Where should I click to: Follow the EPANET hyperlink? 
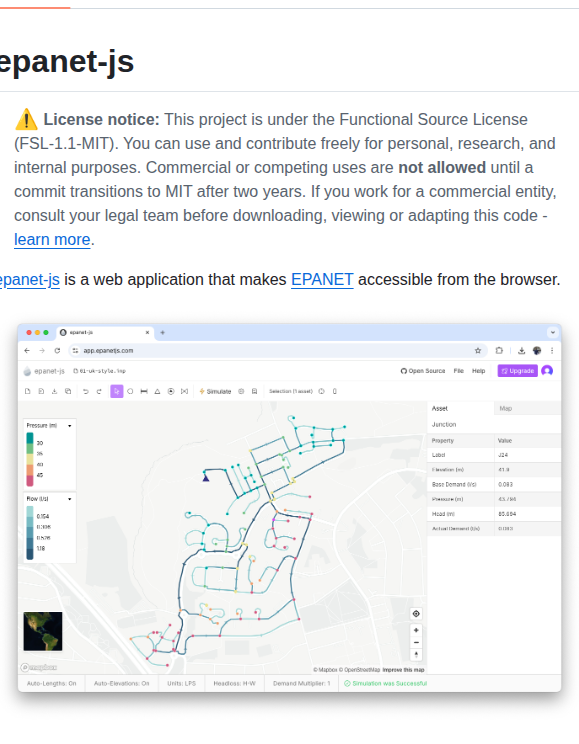pyautogui.click(x=322, y=279)
